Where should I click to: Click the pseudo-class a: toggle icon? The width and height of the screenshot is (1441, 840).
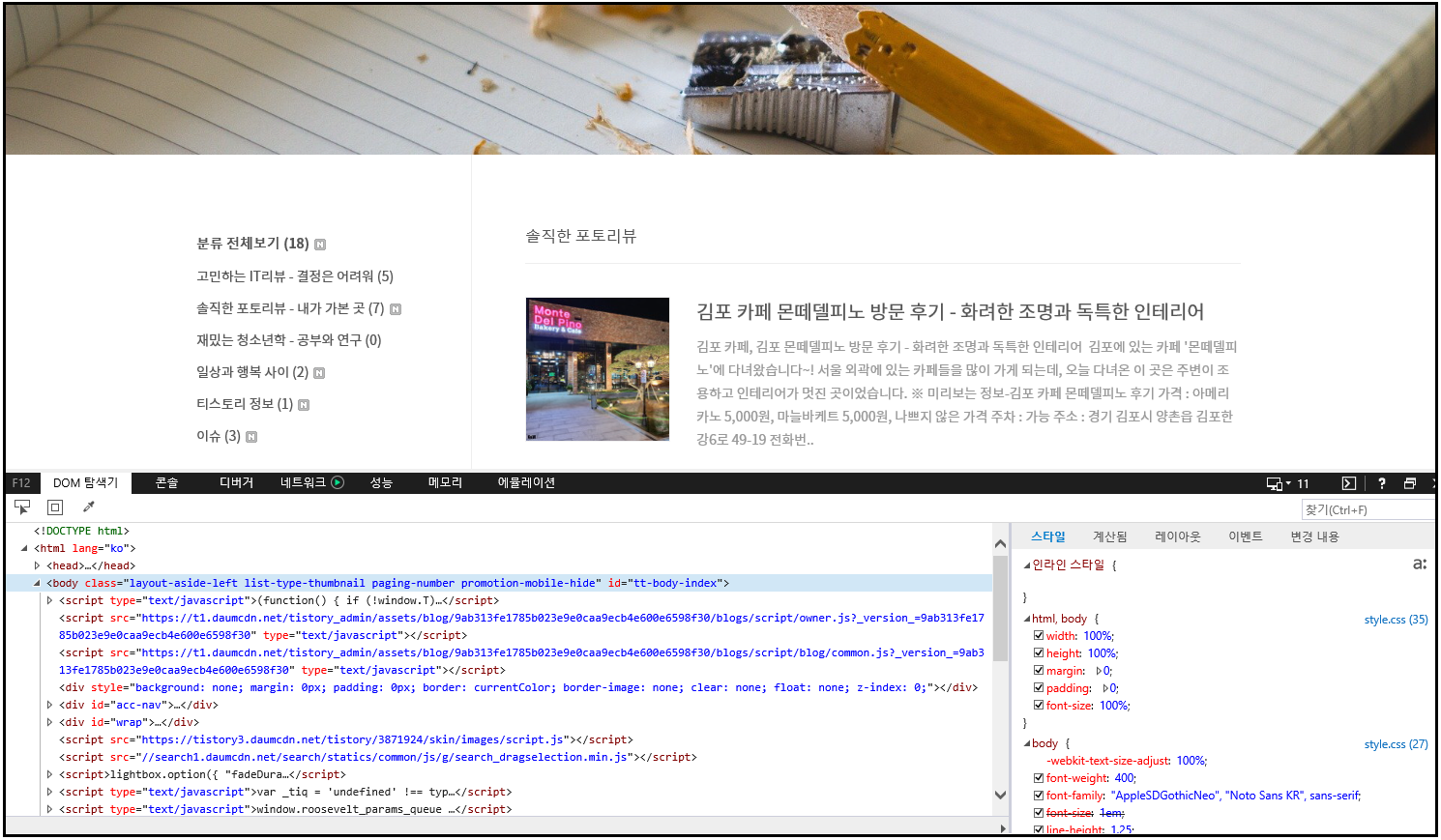click(x=1420, y=564)
